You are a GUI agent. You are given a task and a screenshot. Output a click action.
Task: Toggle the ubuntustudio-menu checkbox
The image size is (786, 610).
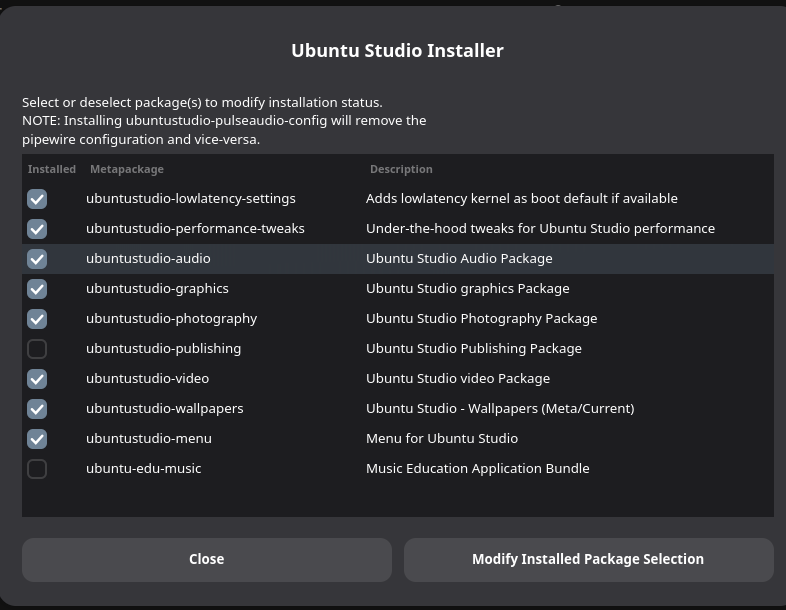37,439
